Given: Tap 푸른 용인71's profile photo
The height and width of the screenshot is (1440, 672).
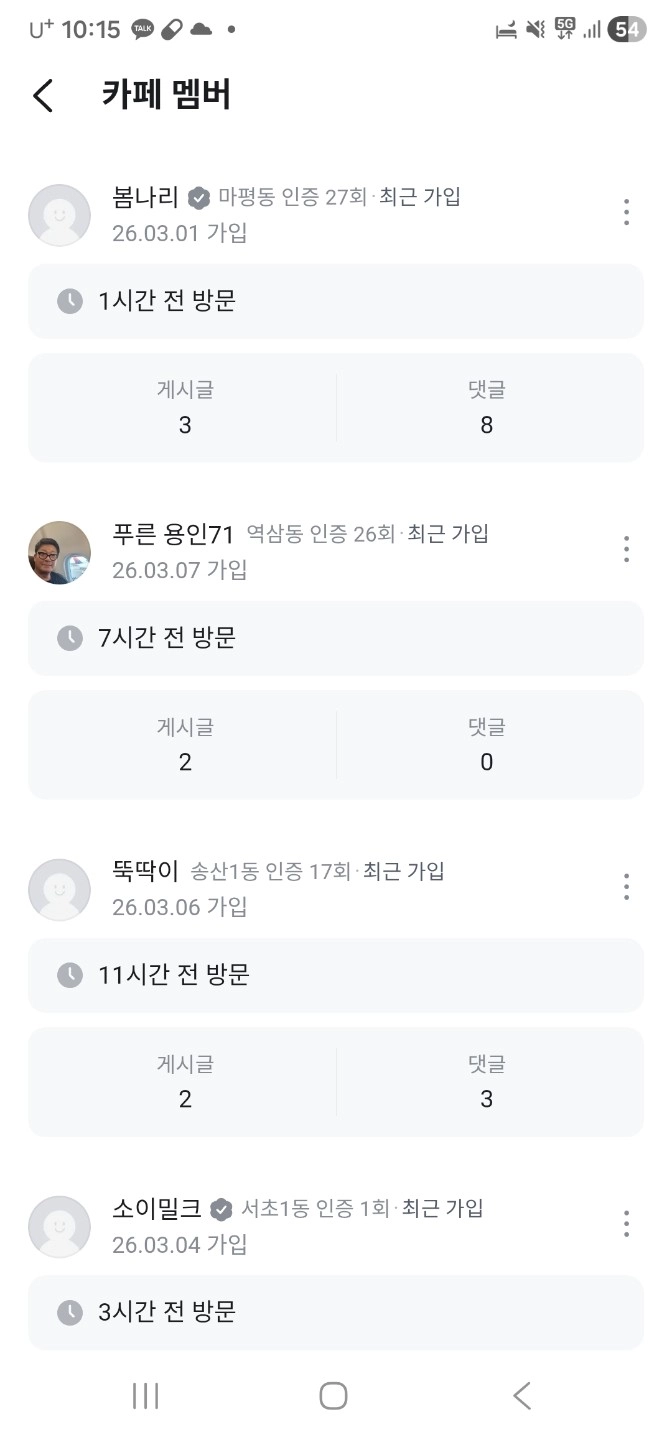Looking at the screenshot, I should (59, 552).
